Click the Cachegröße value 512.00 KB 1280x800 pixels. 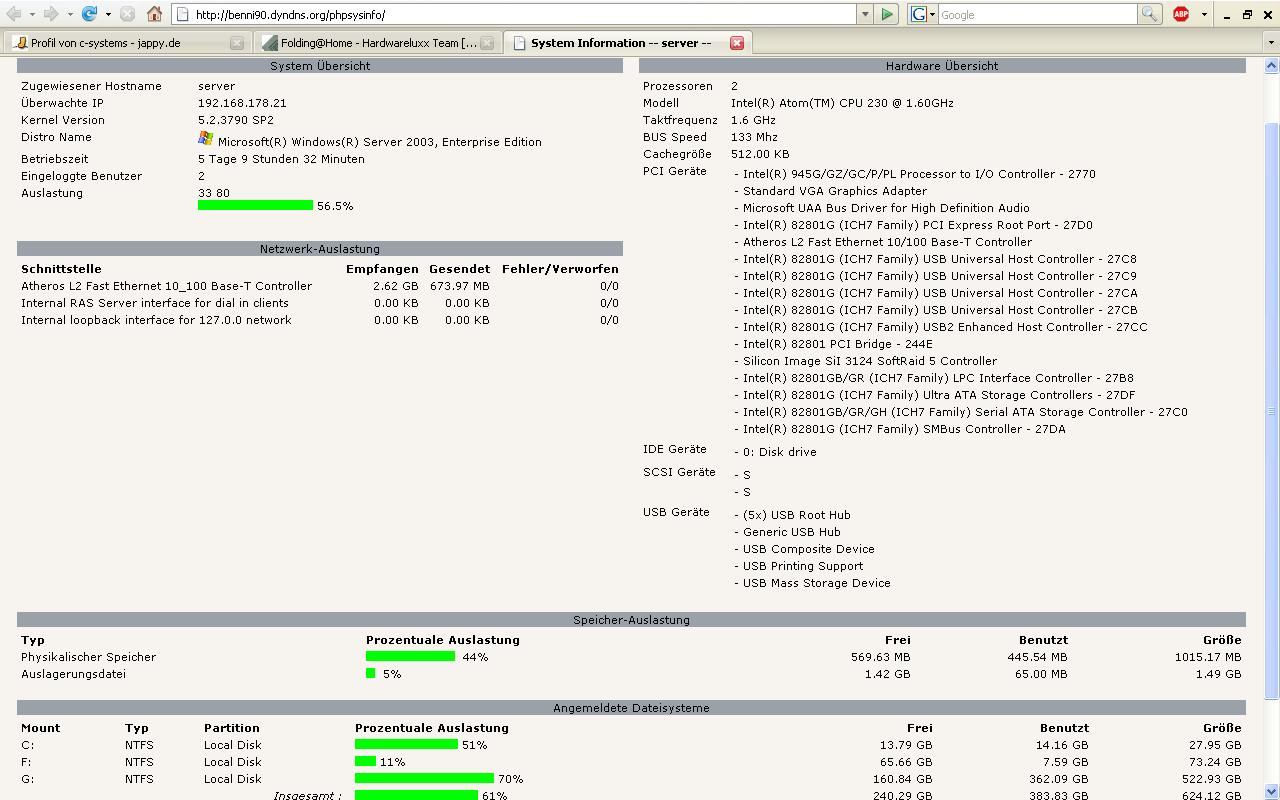pos(760,153)
